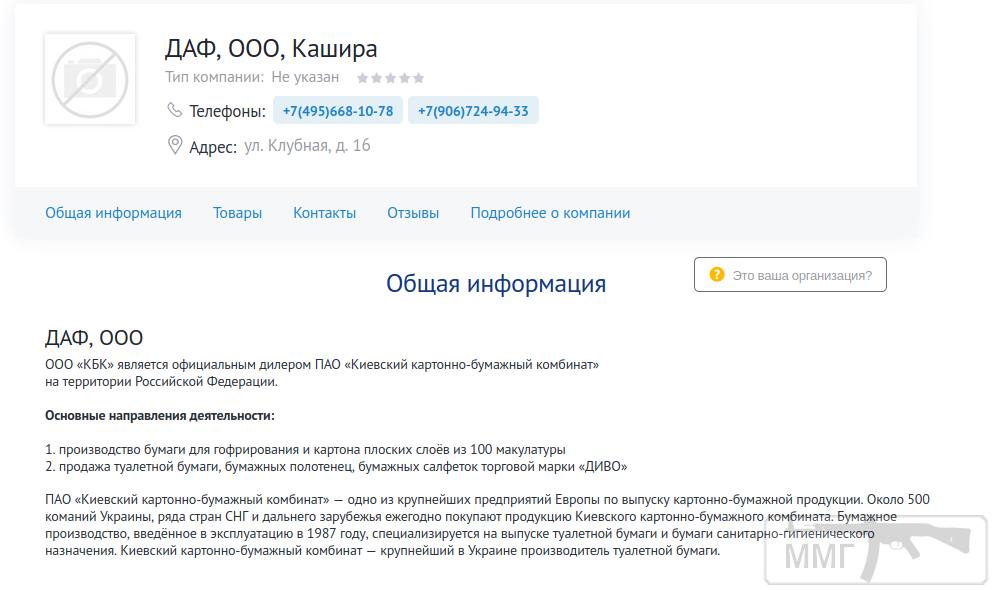Click the address 'ул. Клубная, д. 16'
Image resolution: width=994 pixels, height=590 pixels.
(x=307, y=146)
